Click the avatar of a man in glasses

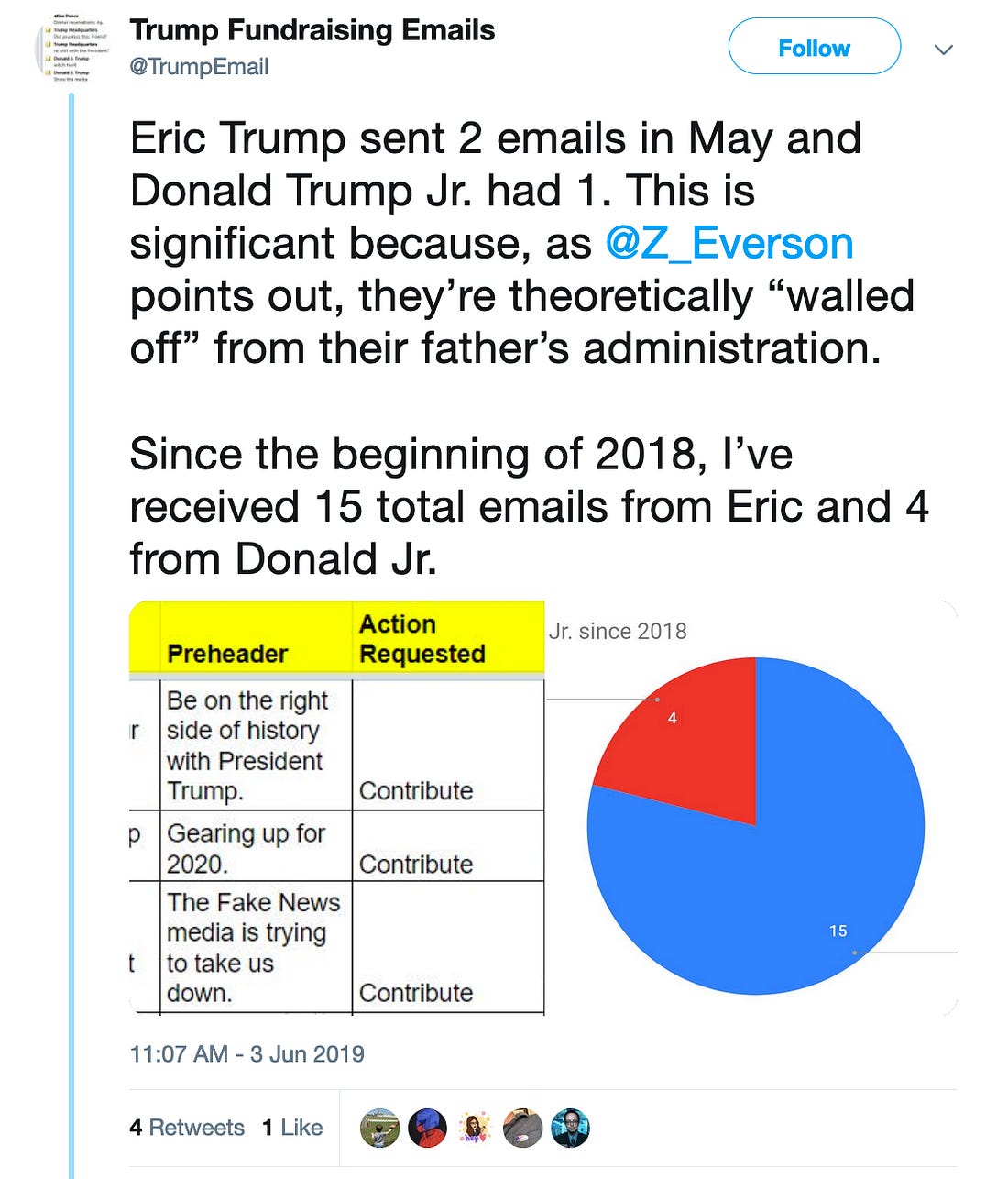[570, 1128]
